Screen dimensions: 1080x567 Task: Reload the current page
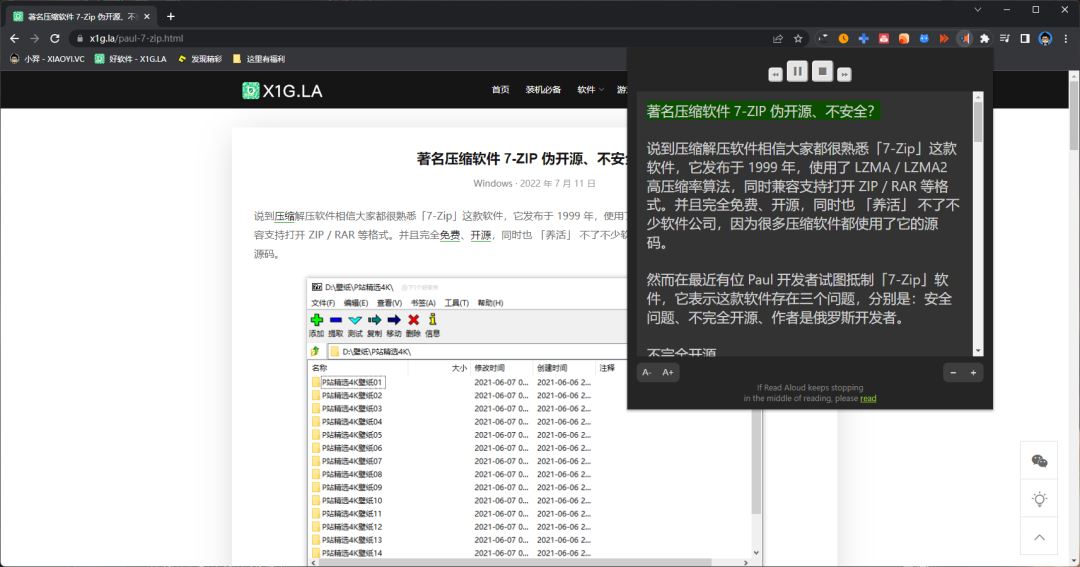(x=55, y=39)
